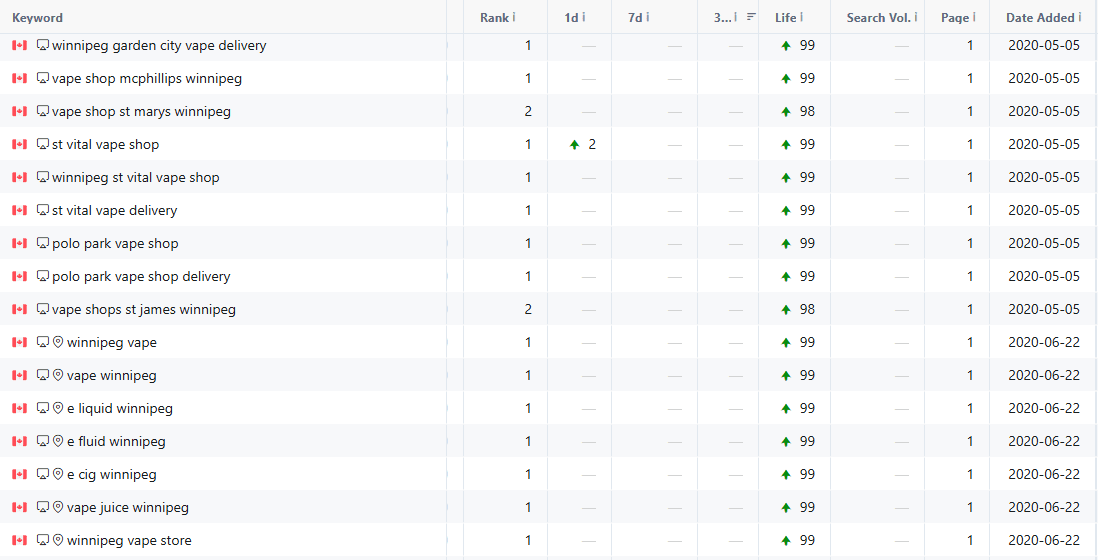Click the Search Vol. info icon
Screen dimensions: 1098x560
point(915,17)
